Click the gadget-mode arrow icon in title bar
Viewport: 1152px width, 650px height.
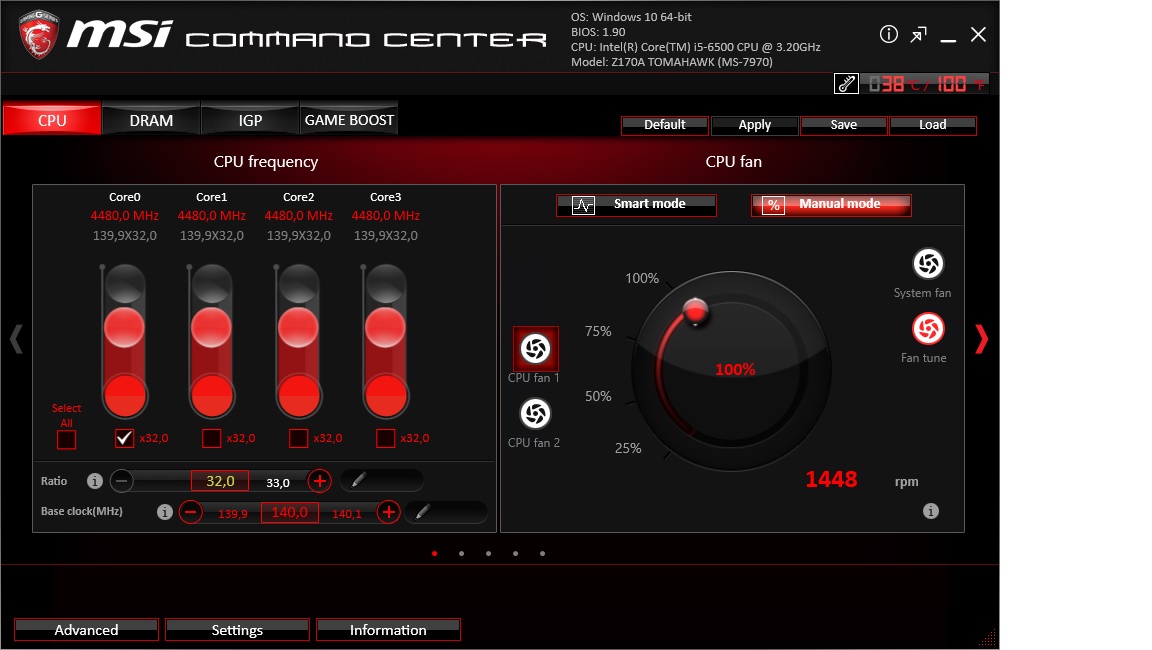tap(918, 35)
